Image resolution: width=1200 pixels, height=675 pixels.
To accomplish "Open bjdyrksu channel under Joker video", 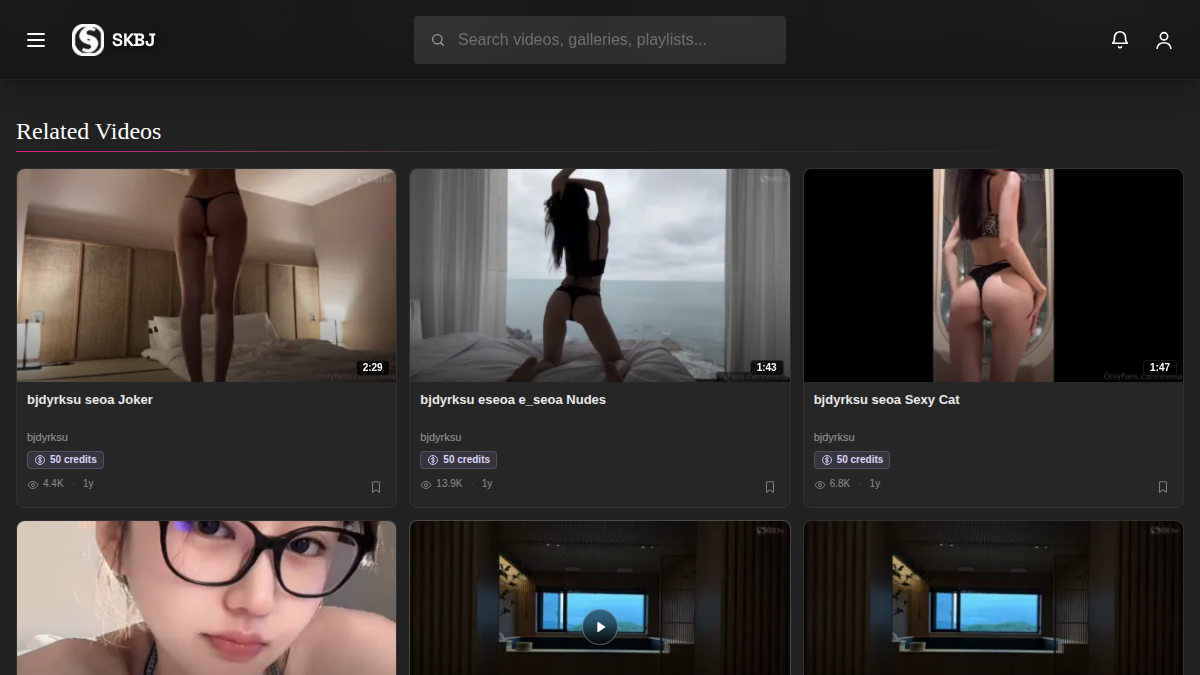I will tap(47, 437).
